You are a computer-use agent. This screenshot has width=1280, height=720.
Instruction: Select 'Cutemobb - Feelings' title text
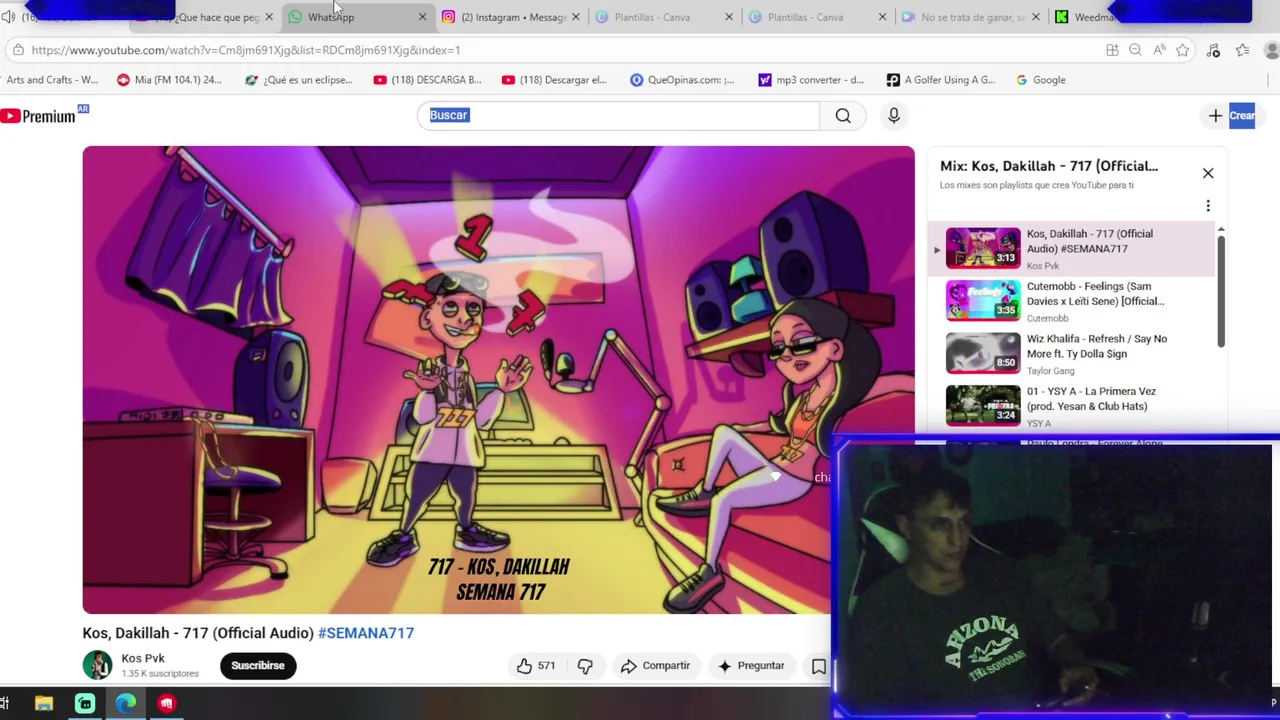[x=1095, y=294]
